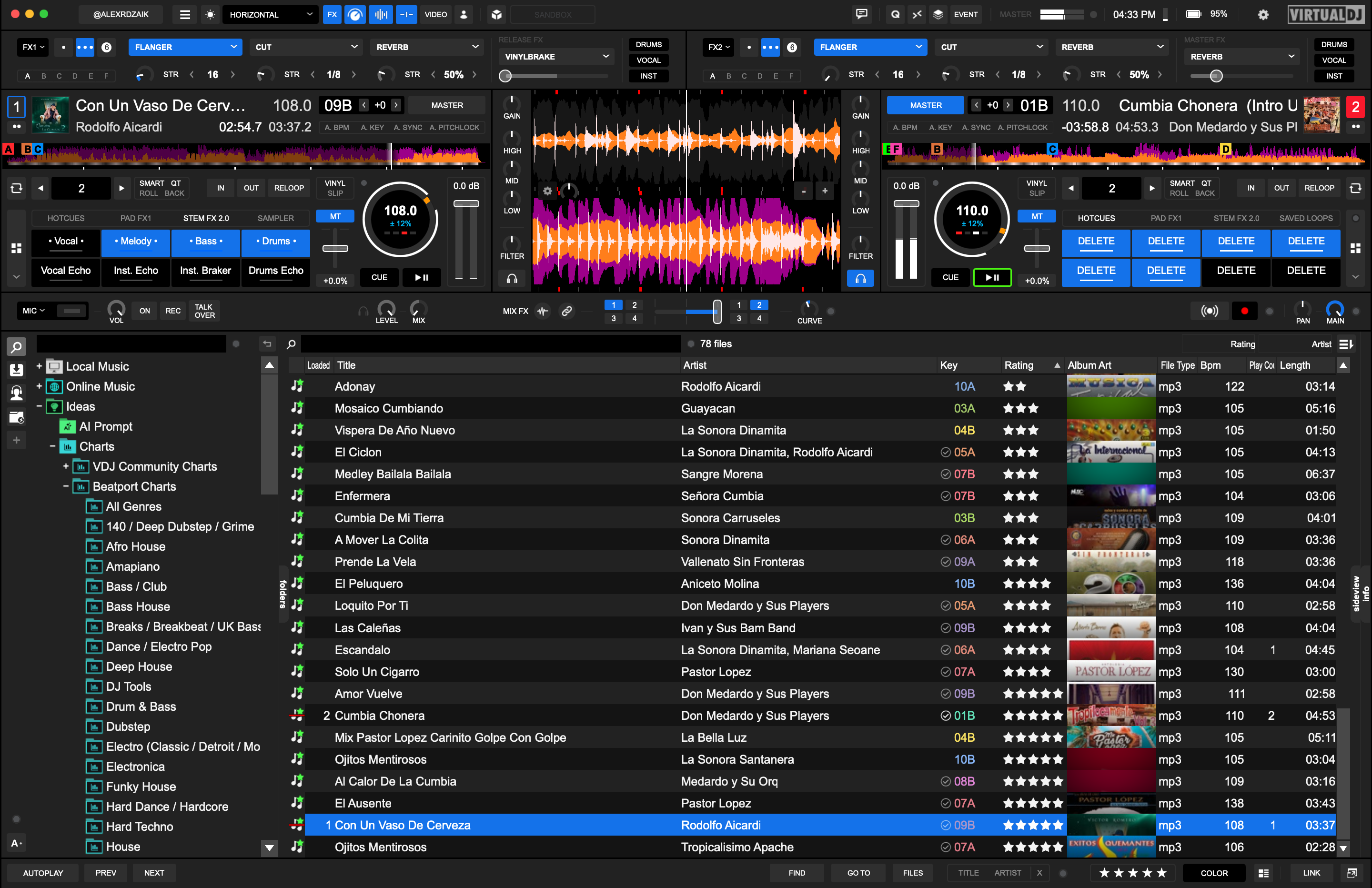Click the crossfader slider

tap(716, 312)
